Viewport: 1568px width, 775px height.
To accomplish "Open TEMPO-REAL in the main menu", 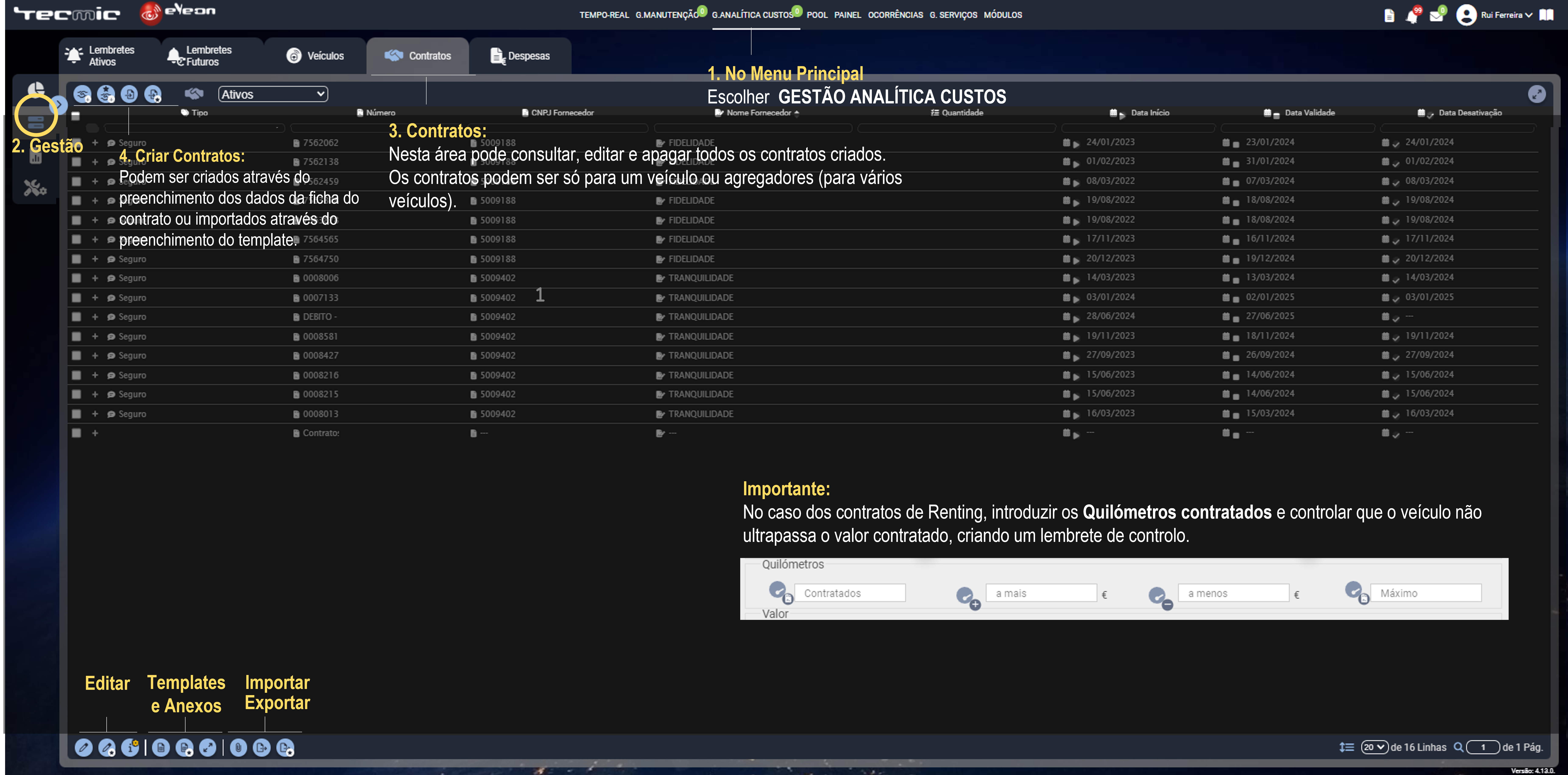I will point(604,15).
